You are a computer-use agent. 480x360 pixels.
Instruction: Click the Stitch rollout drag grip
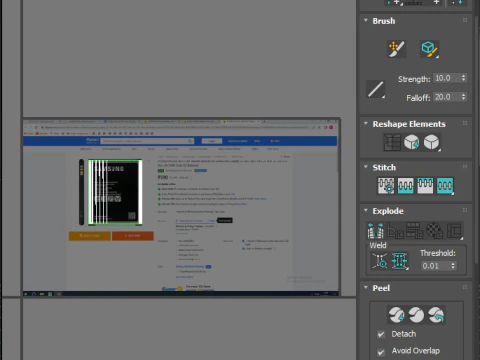(x=465, y=166)
